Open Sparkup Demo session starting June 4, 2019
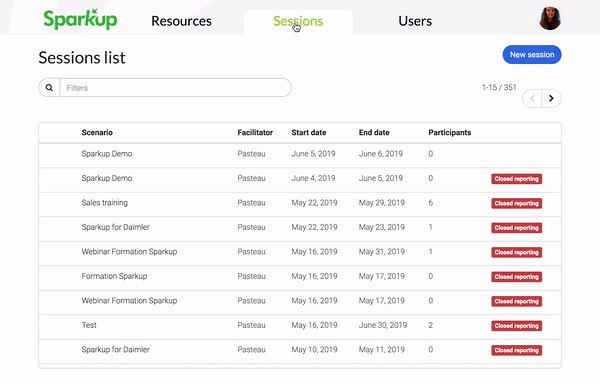The width and height of the screenshot is (600, 384). (300, 180)
